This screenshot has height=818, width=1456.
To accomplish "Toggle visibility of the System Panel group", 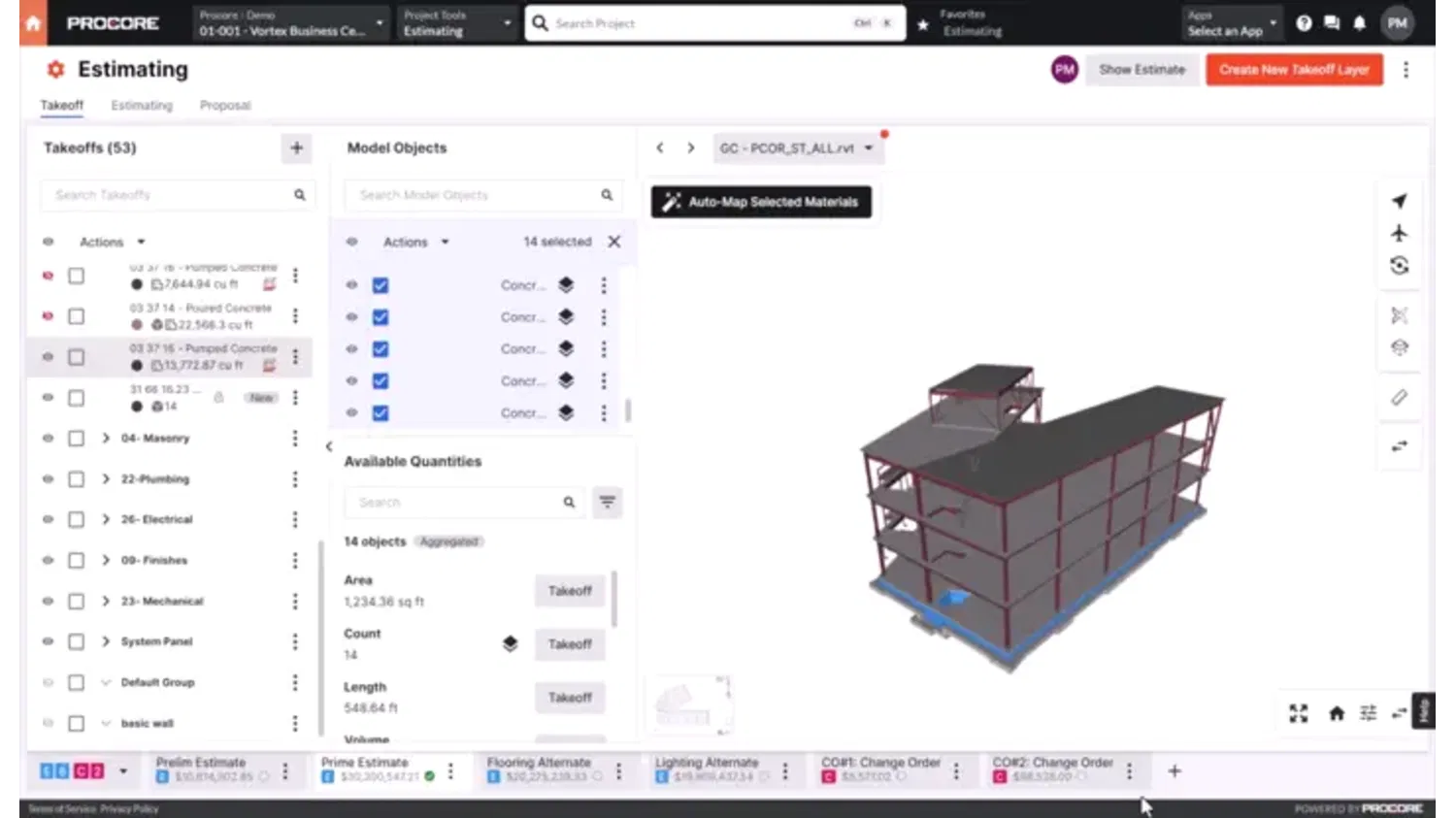I will point(48,641).
